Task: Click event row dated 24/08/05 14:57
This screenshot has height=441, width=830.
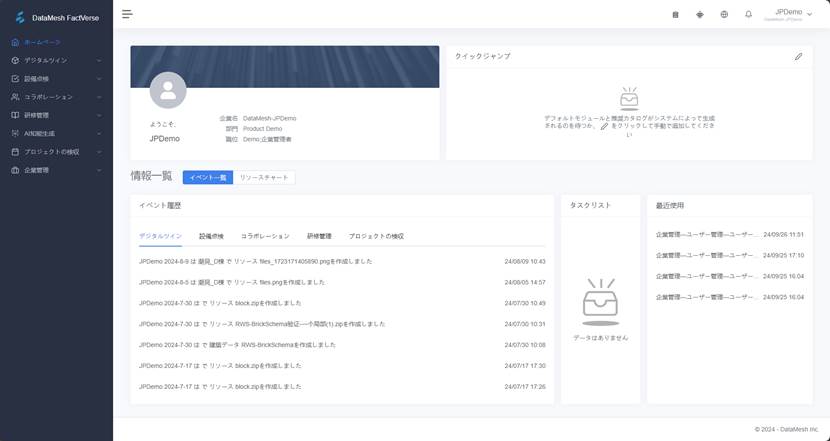Action: click(x=342, y=282)
